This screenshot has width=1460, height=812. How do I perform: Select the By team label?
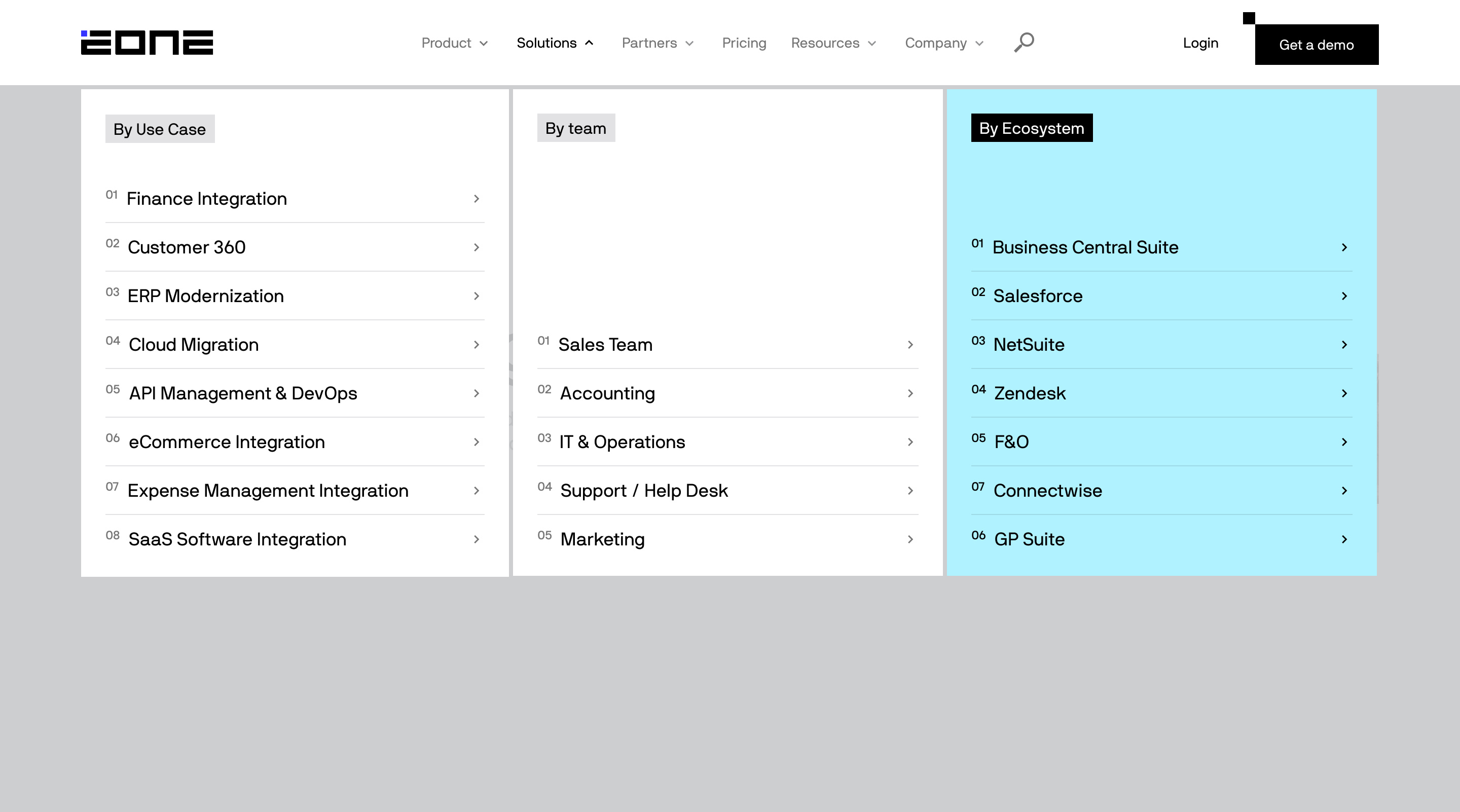(x=576, y=128)
